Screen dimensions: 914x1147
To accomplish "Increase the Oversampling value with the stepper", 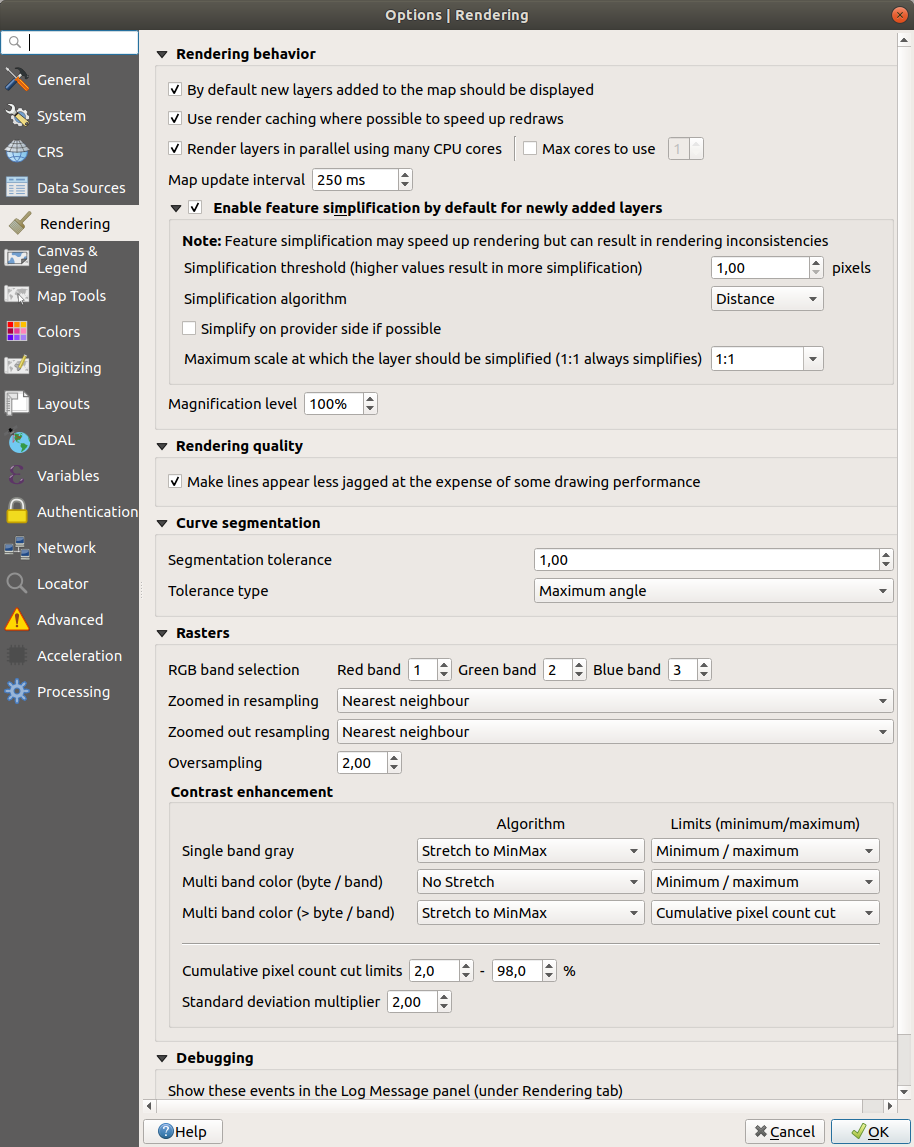I will [x=394, y=757].
